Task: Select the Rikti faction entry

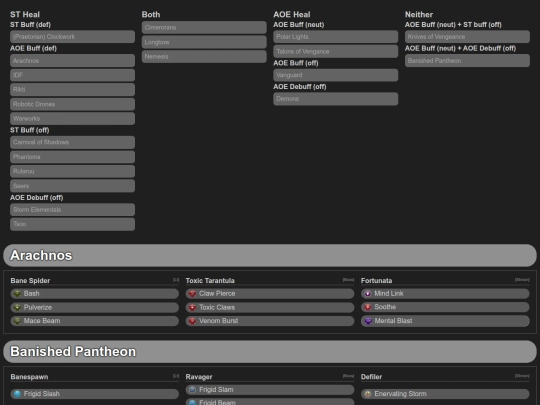Action: click(x=72, y=90)
